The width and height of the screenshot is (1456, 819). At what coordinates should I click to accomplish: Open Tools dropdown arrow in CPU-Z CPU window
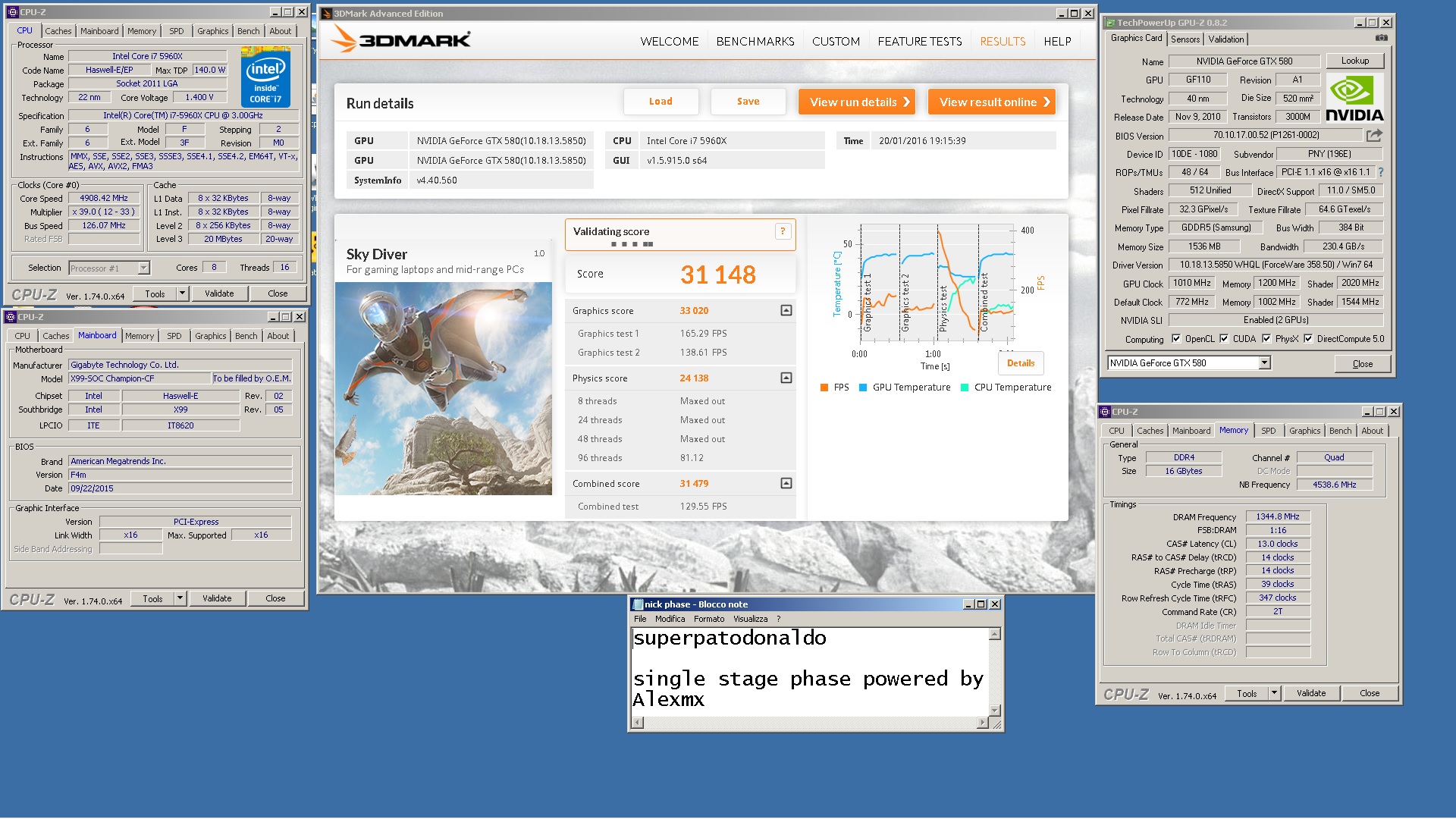tap(182, 293)
